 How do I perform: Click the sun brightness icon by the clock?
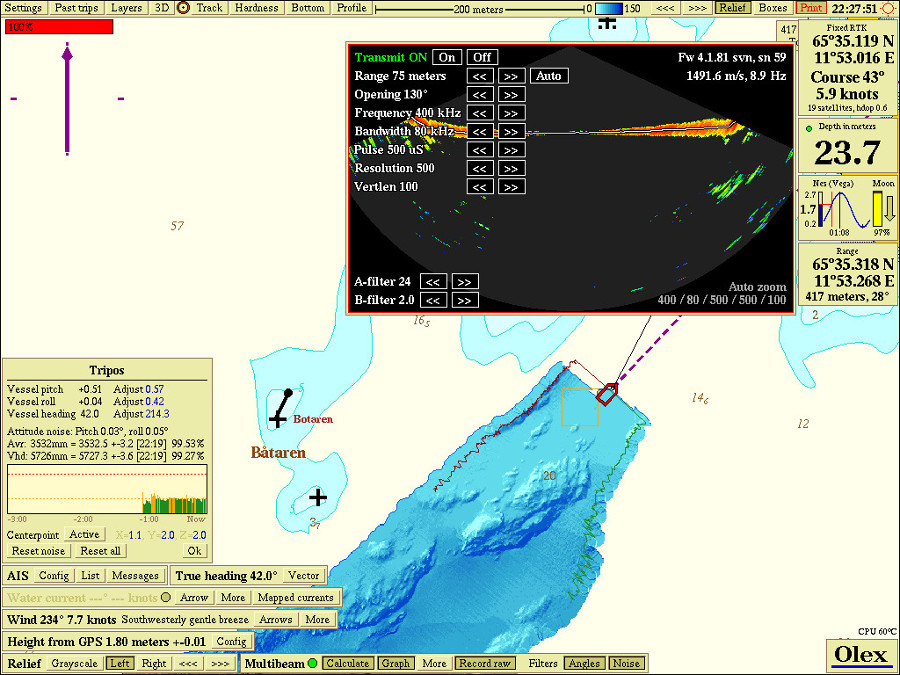[888, 8]
